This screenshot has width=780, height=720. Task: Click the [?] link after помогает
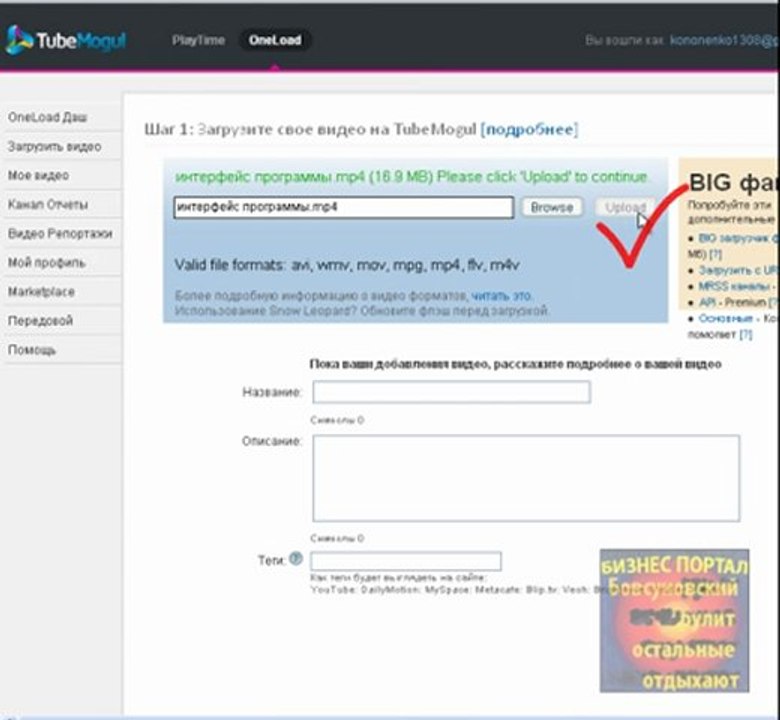coord(746,334)
